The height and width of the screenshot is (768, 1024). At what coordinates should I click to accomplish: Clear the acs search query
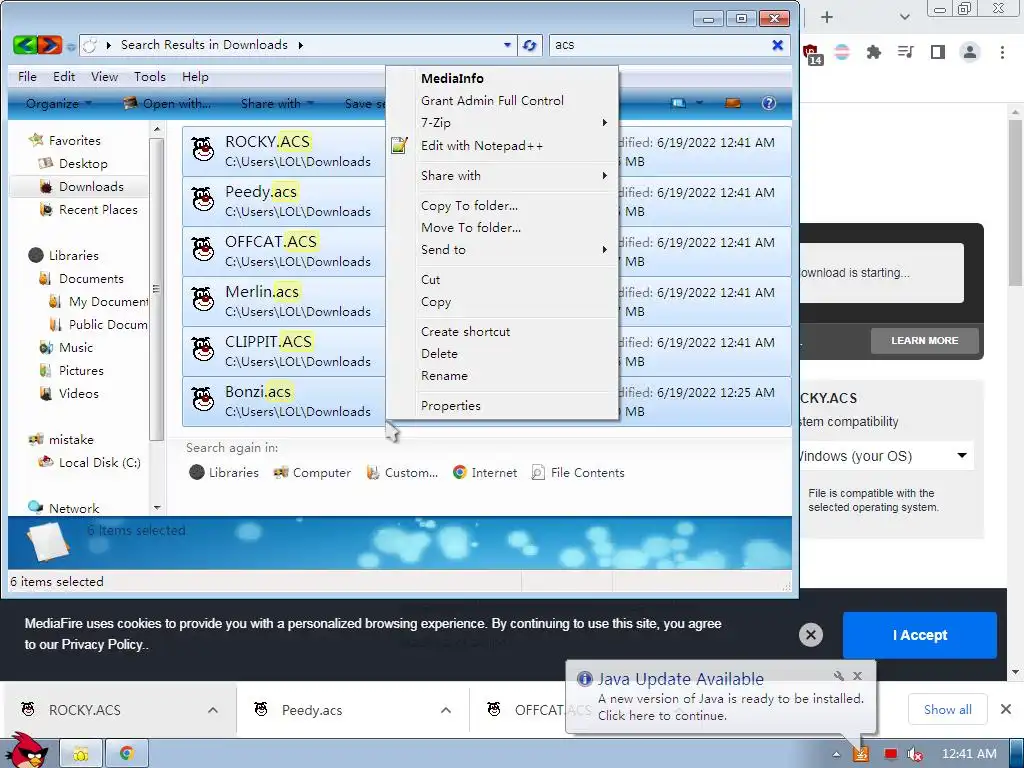click(x=777, y=45)
